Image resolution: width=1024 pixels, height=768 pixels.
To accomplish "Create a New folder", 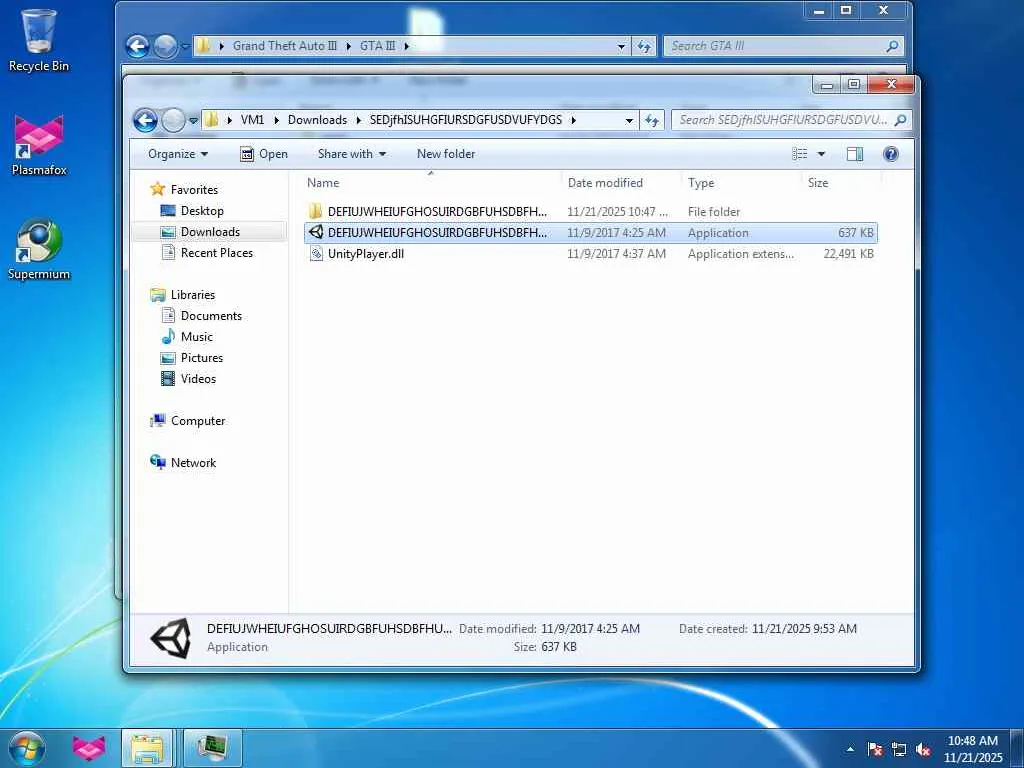I will point(446,154).
